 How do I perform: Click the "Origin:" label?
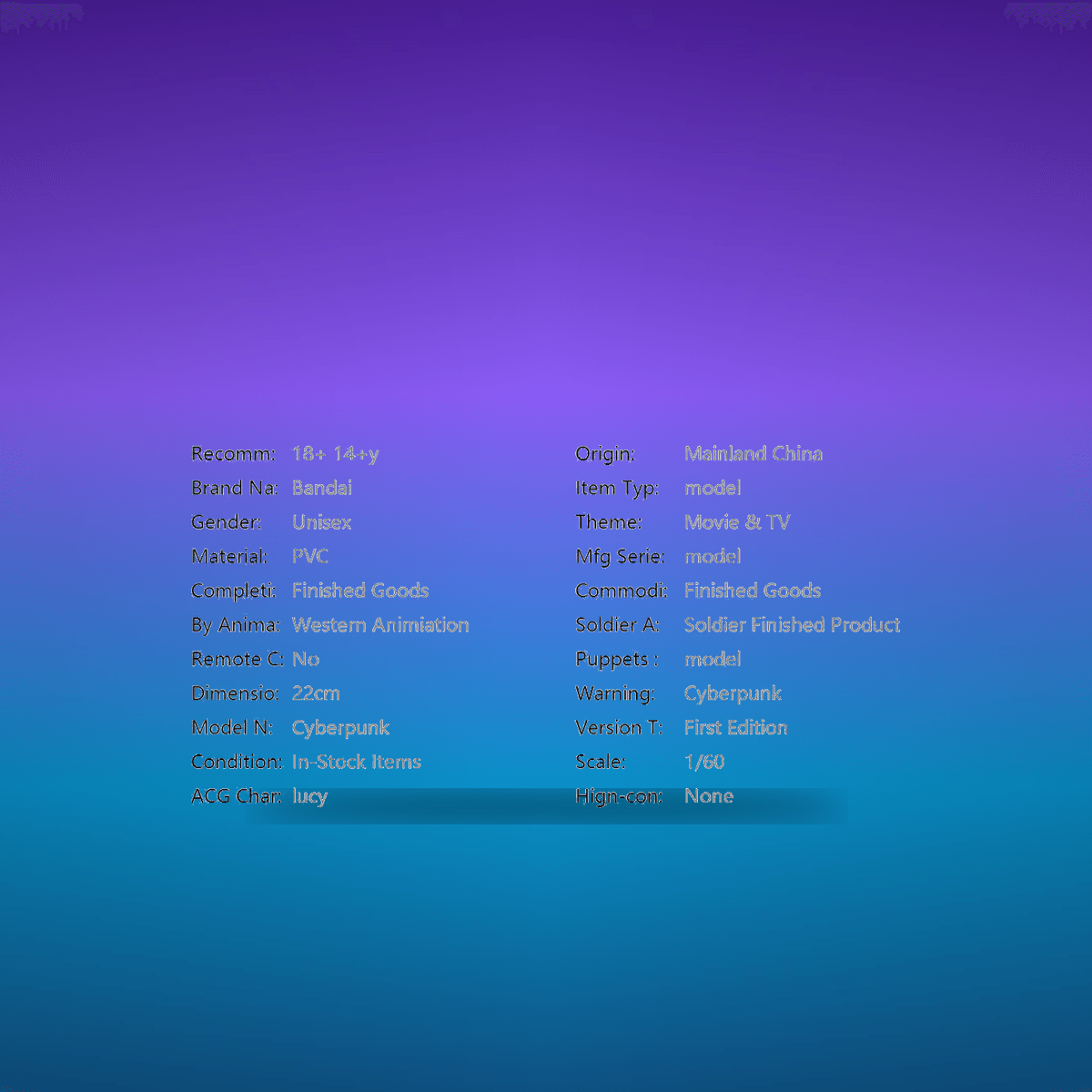pos(605,455)
